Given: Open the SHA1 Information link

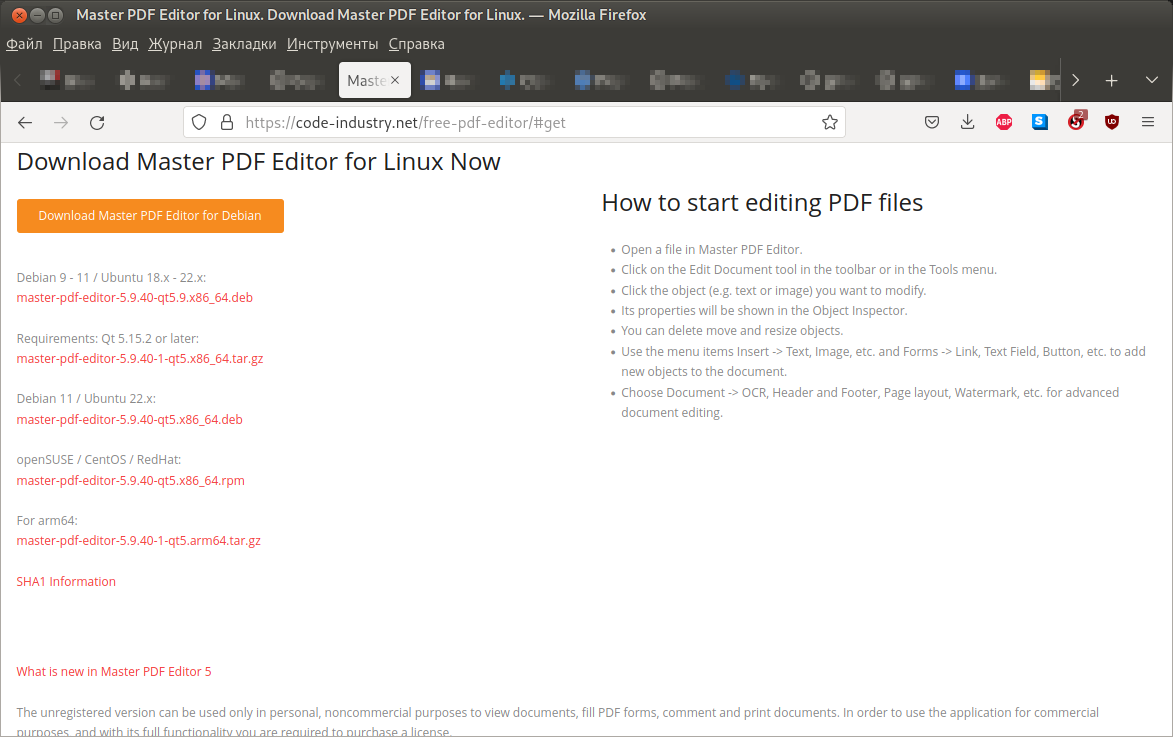Looking at the screenshot, I should (x=66, y=581).
